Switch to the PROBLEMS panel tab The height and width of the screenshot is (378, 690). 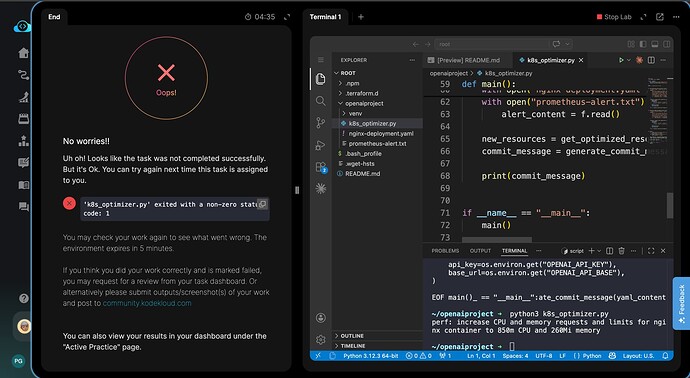(445, 251)
